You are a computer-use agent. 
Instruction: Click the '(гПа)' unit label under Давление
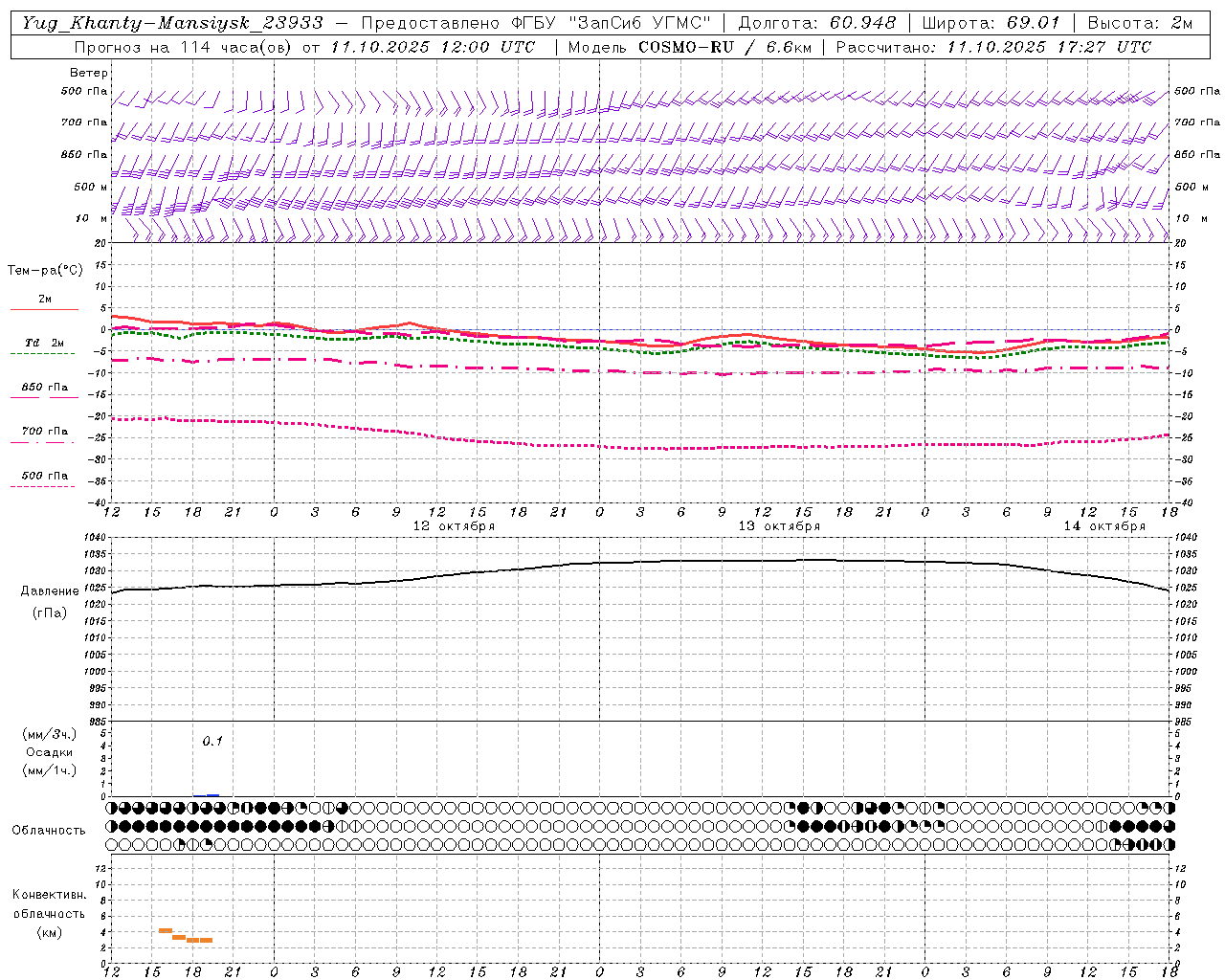pos(50,613)
